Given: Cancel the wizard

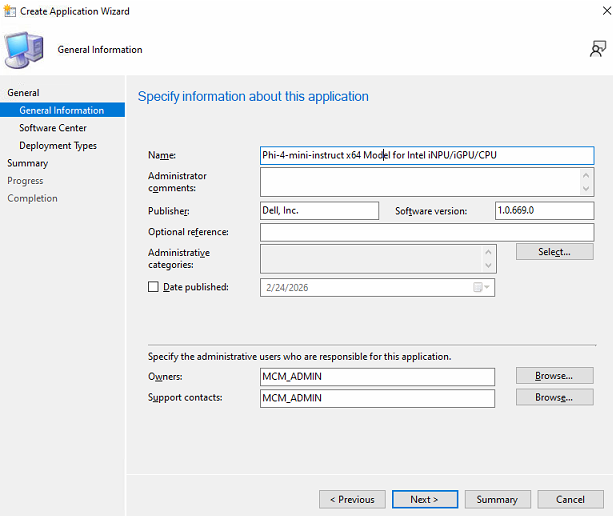Looking at the screenshot, I should (x=570, y=500).
